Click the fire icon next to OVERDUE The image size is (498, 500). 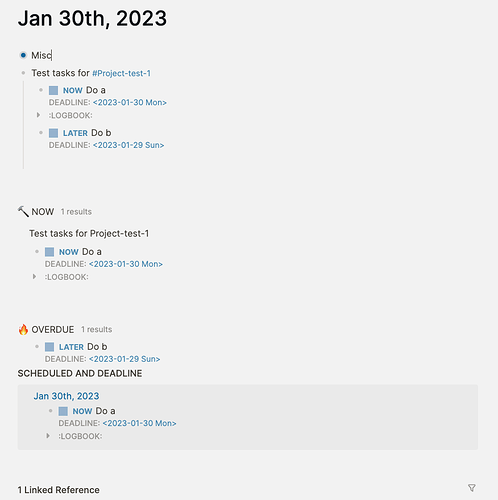(x=23, y=329)
